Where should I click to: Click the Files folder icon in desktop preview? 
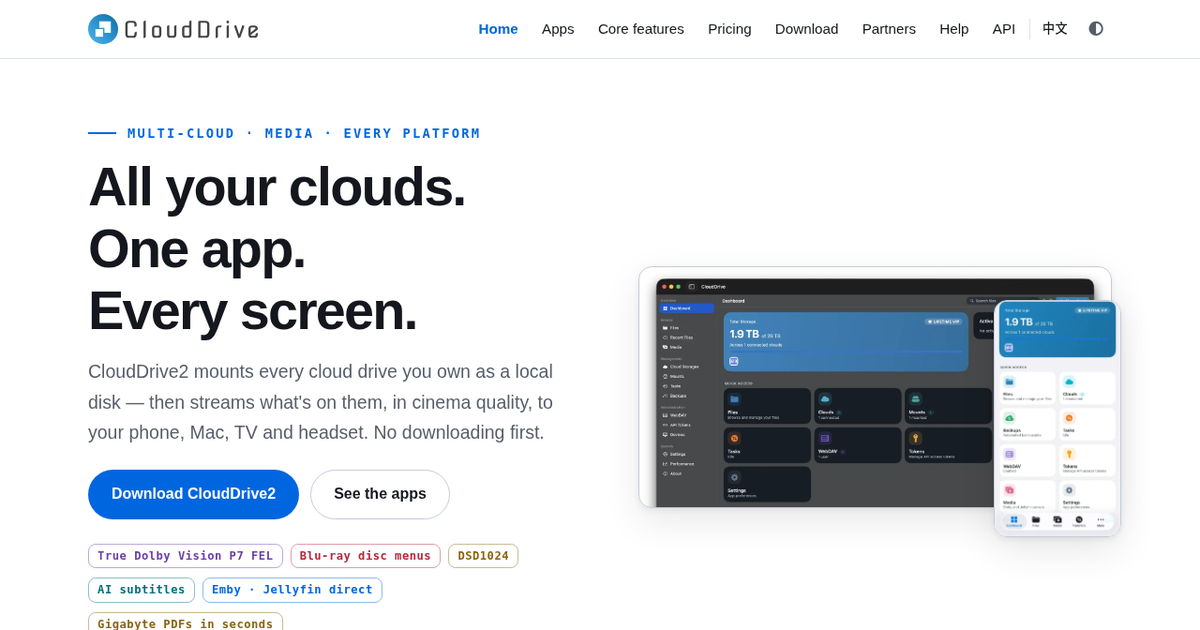(734, 399)
